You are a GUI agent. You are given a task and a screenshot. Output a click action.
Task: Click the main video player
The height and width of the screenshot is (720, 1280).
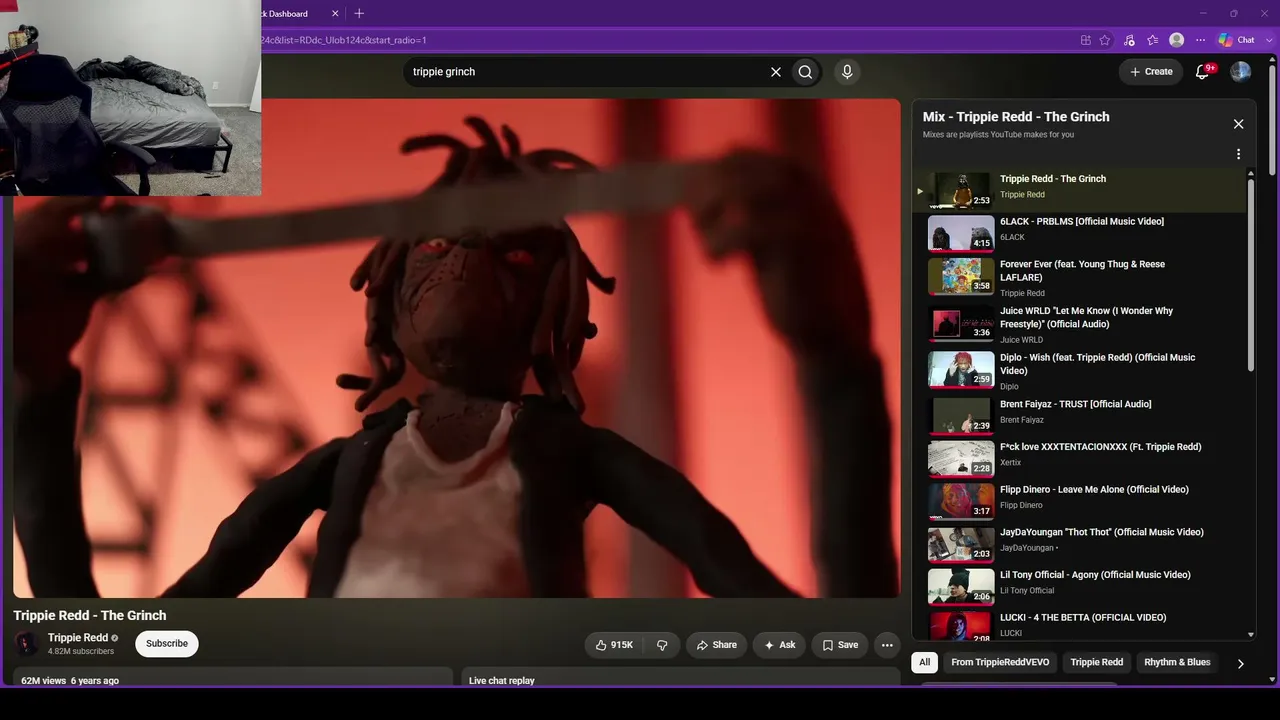457,348
